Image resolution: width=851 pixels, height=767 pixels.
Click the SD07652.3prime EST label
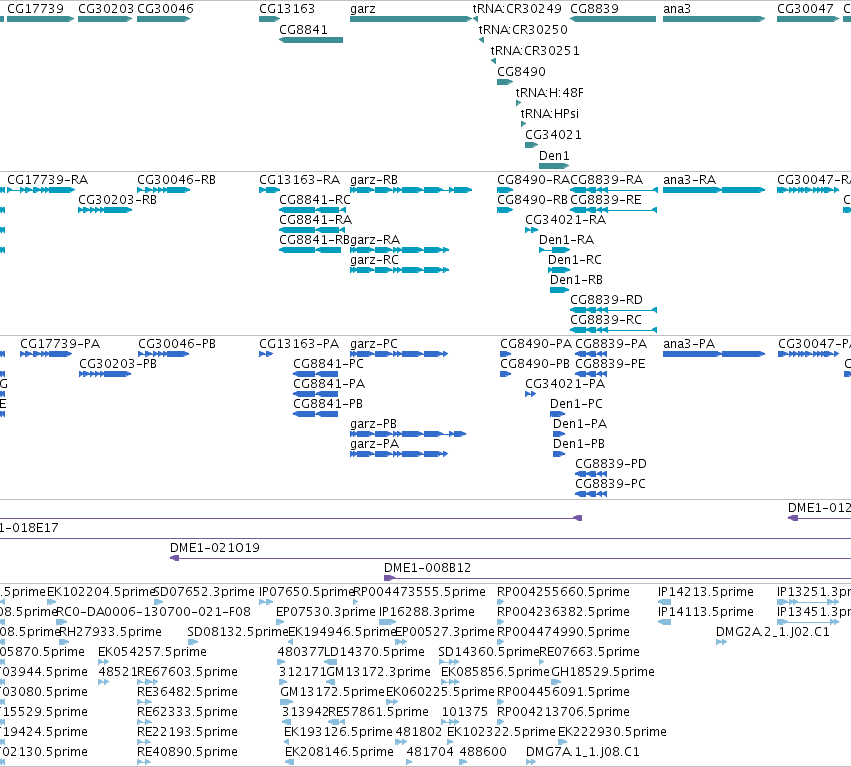pos(205,592)
